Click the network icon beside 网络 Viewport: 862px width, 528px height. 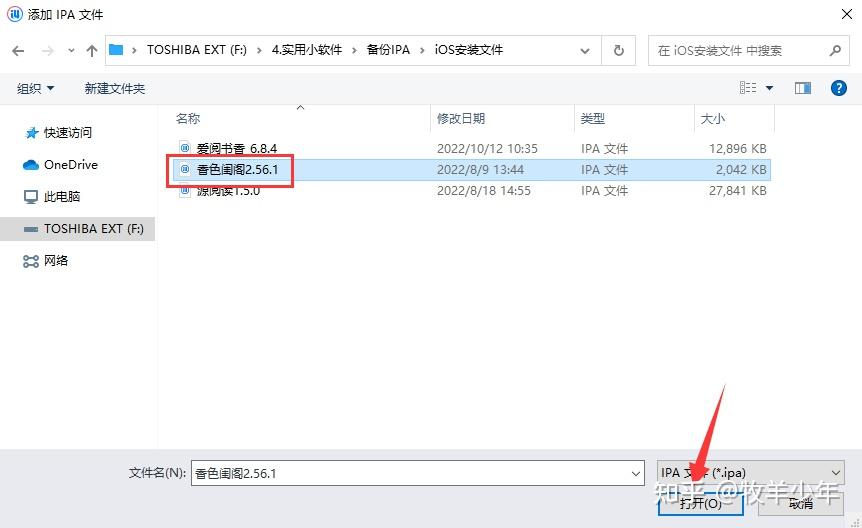pyautogui.click(x=31, y=261)
